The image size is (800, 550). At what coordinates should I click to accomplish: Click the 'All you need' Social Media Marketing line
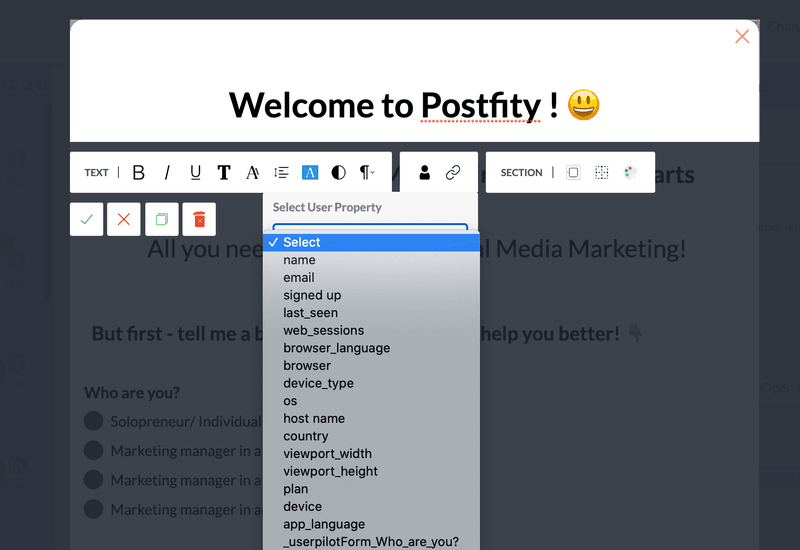coord(205,249)
